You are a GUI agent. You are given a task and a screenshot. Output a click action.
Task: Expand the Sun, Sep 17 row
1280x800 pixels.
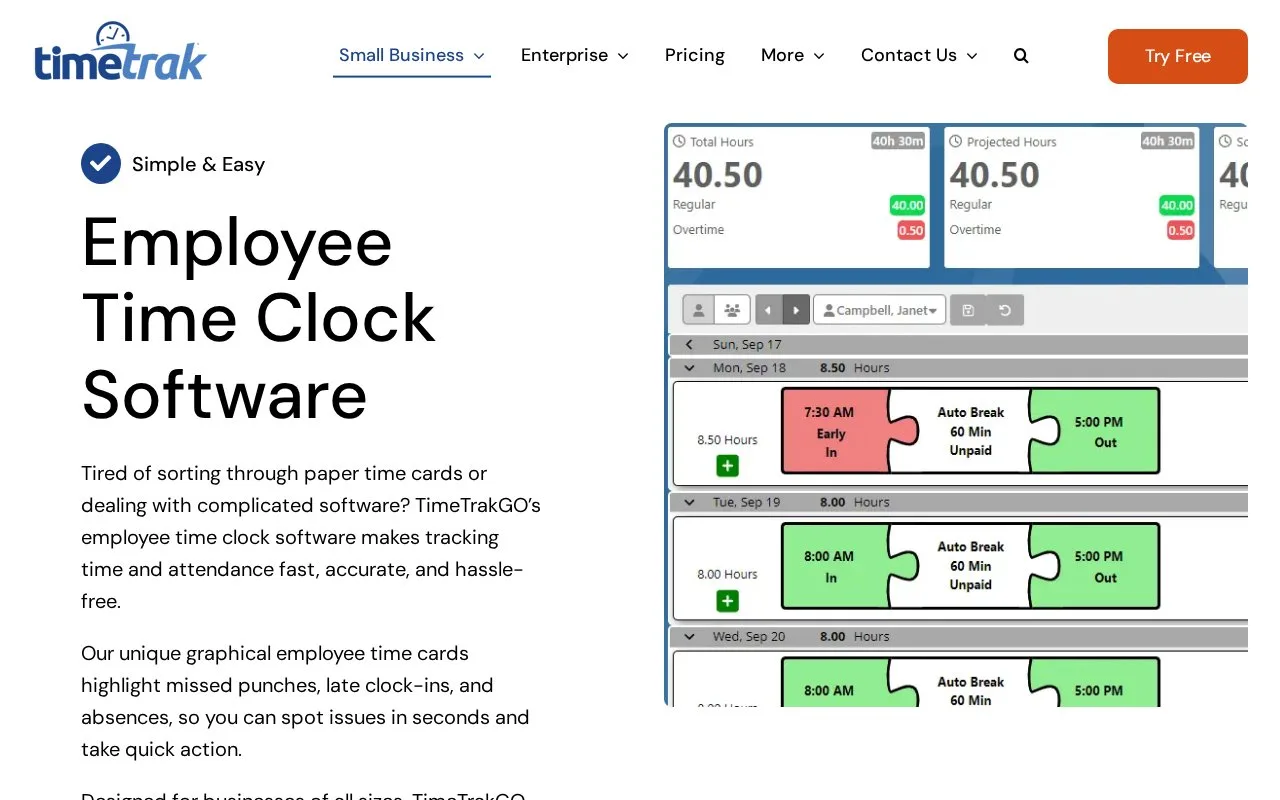[x=688, y=345]
